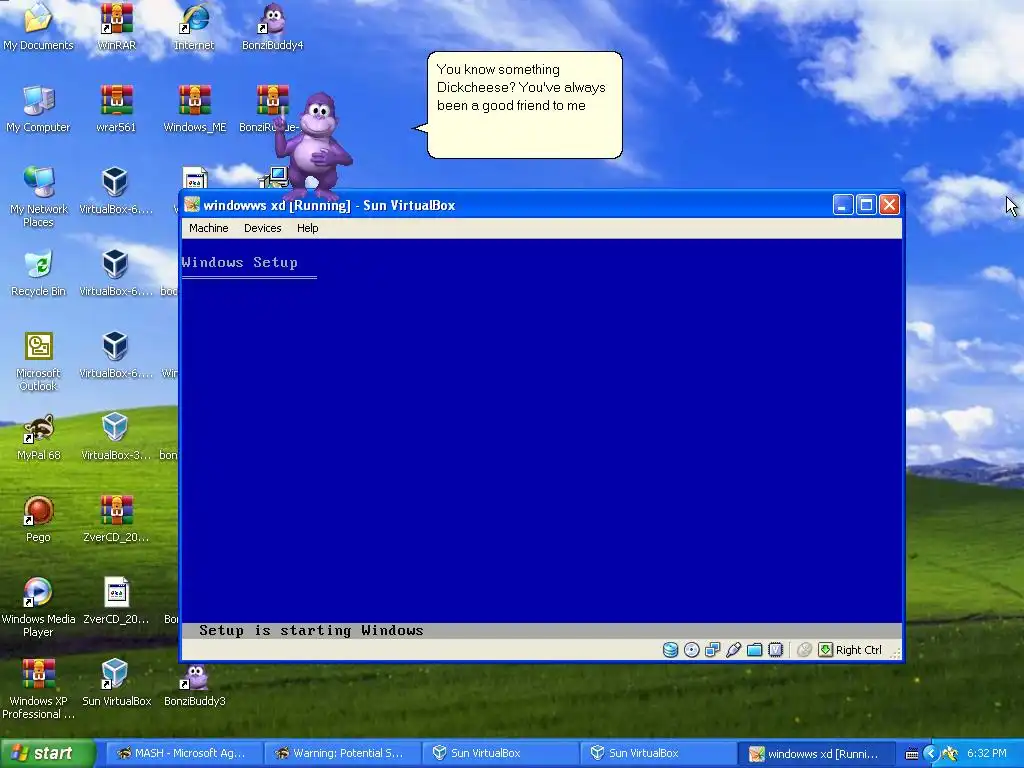1024x768 pixels.
Task: Click the greyed-out mouse capture indicator
Action: [x=805, y=650]
